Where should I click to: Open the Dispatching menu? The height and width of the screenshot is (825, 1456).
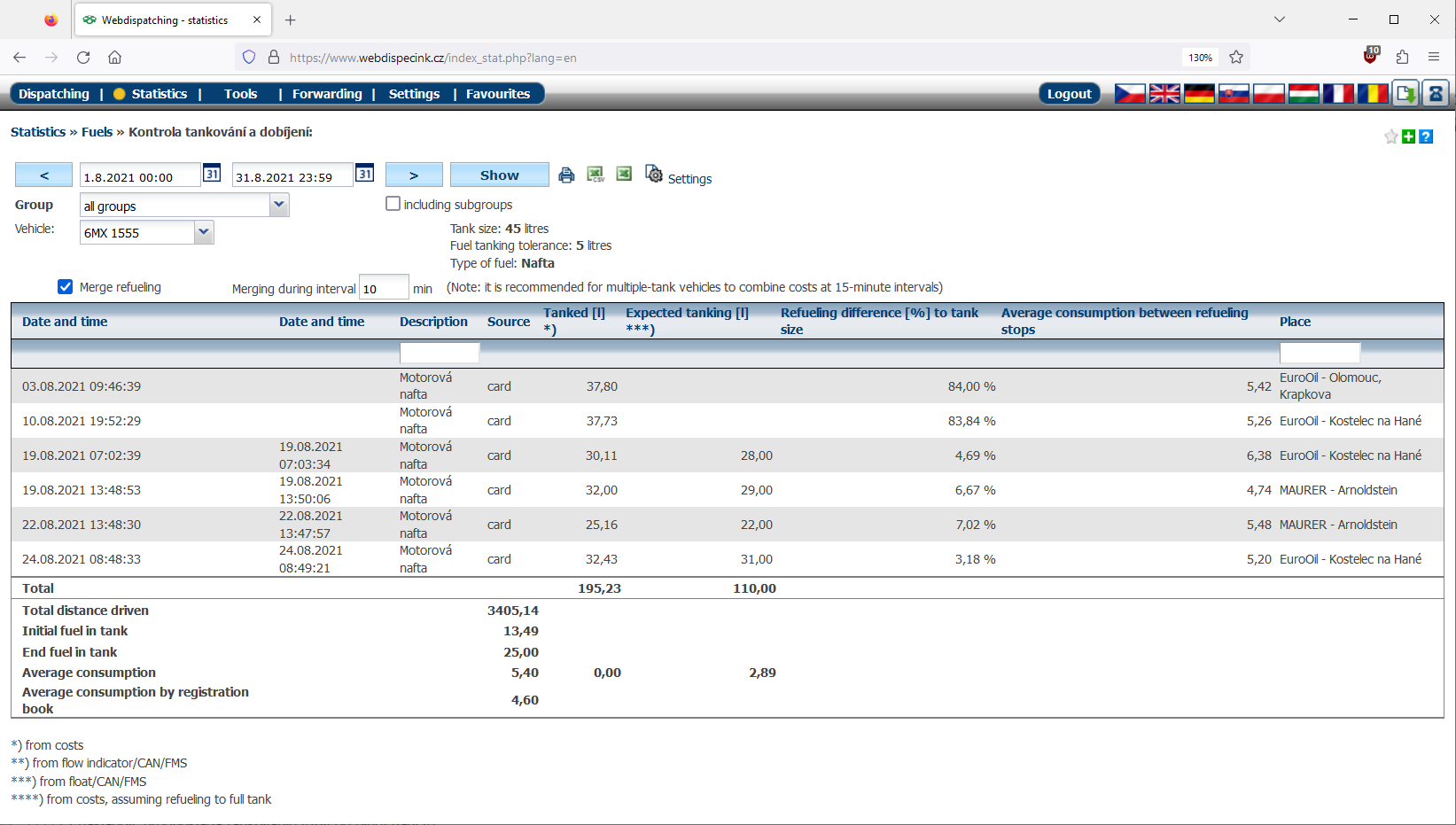click(x=54, y=94)
